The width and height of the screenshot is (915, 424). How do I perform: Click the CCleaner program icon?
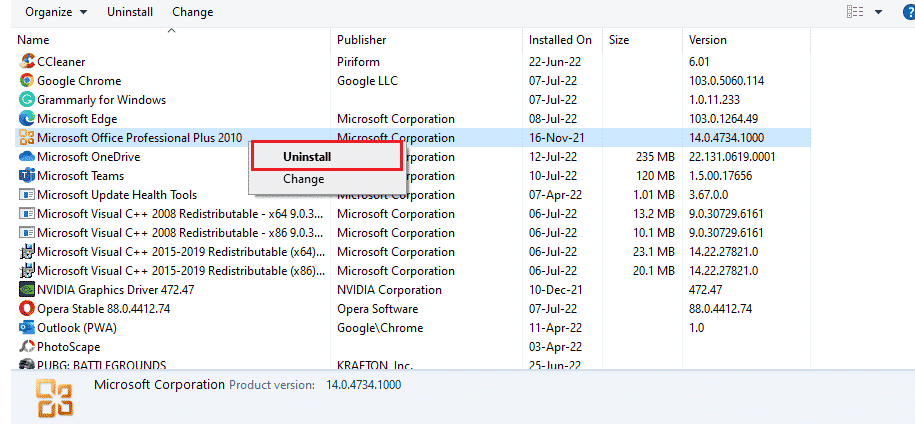pyautogui.click(x=27, y=62)
